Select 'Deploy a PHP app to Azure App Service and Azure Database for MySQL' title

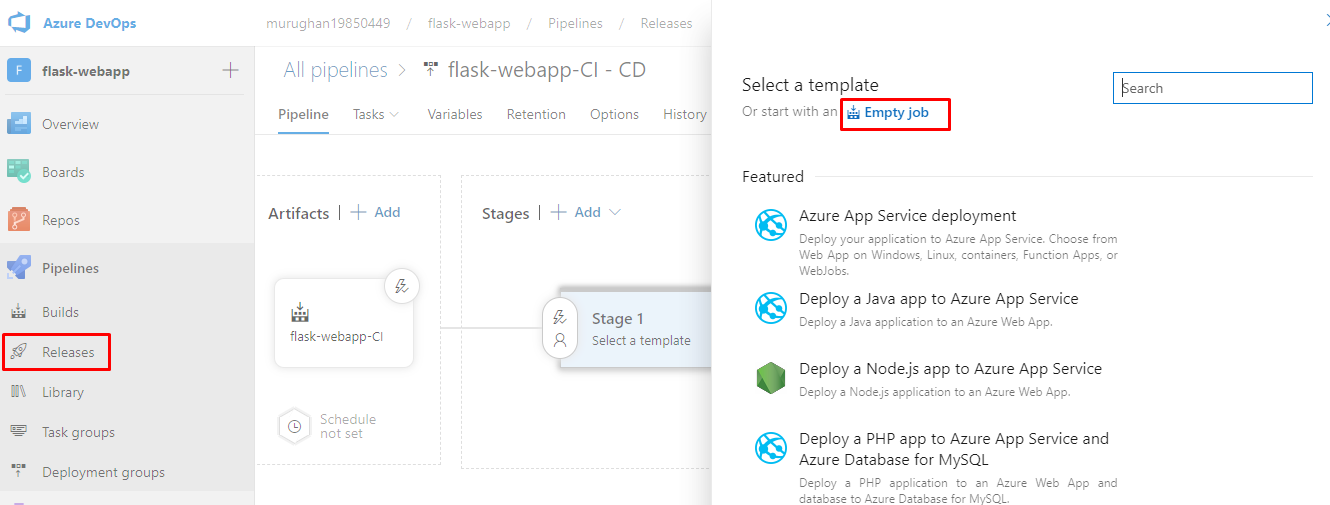pyautogui.click(x=954, y=449)
